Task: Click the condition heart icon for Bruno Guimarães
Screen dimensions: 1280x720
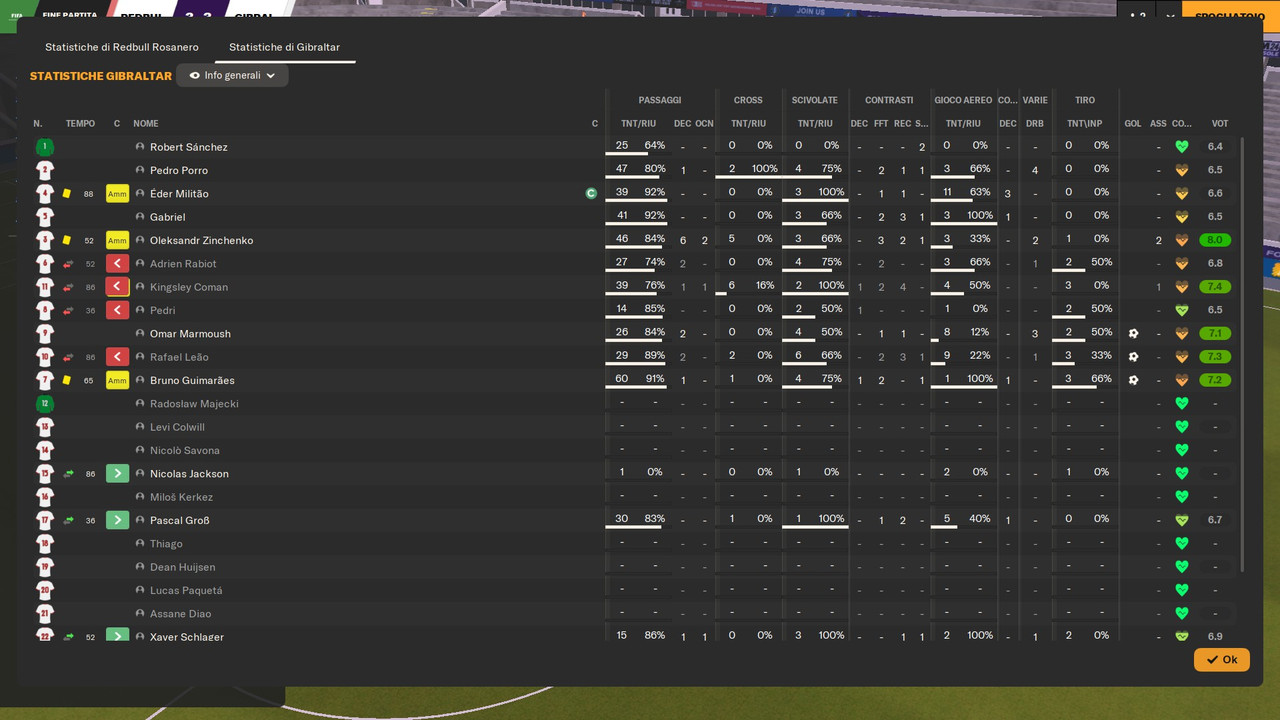Action: 1181,381
